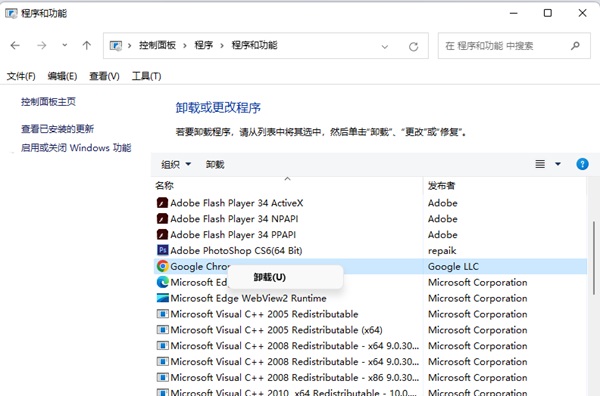Open the blue help question icon
This screenshot has width=600, height=396.
coord(582,164)
